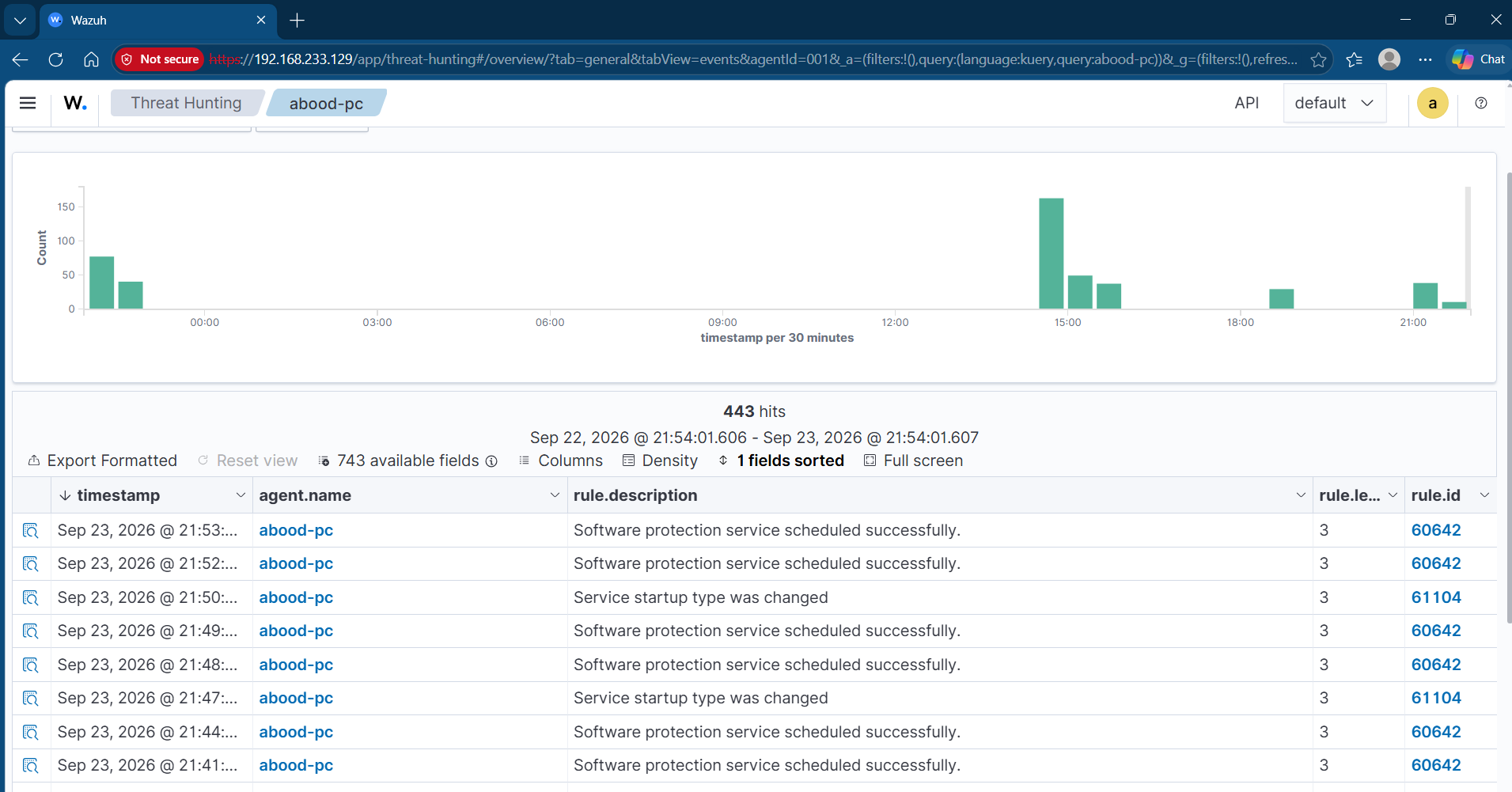Viewport: 1512px width, 792px height.
Task: Inspect document details for 21:47 event row
Action: (31, 698)
